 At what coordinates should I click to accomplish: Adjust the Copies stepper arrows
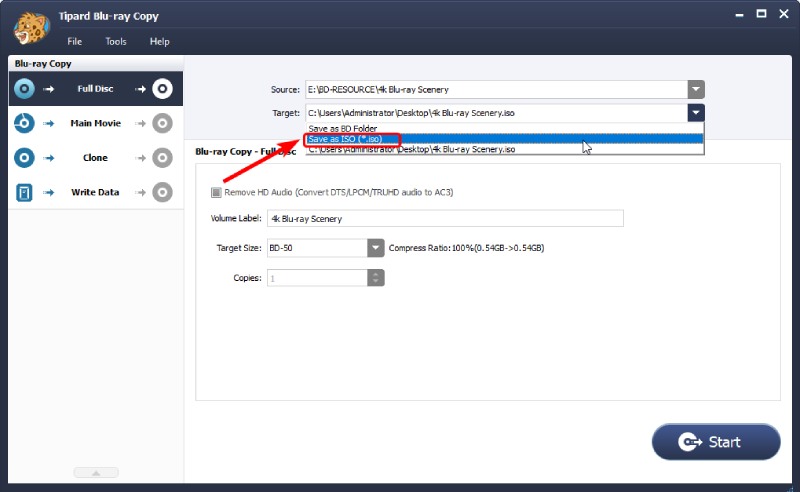click(376, 278)
